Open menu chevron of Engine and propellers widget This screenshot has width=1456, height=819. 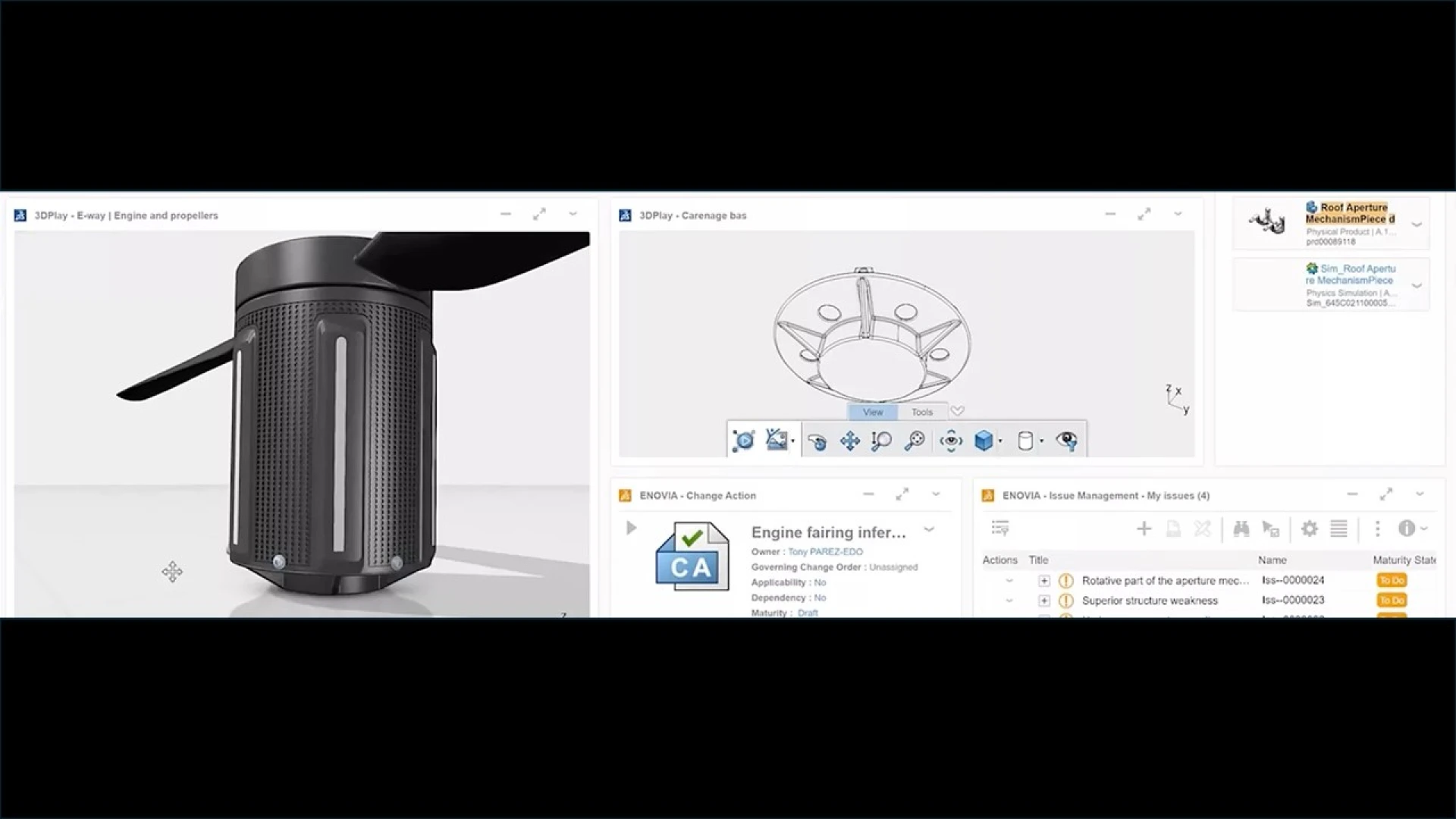(573, 215)
